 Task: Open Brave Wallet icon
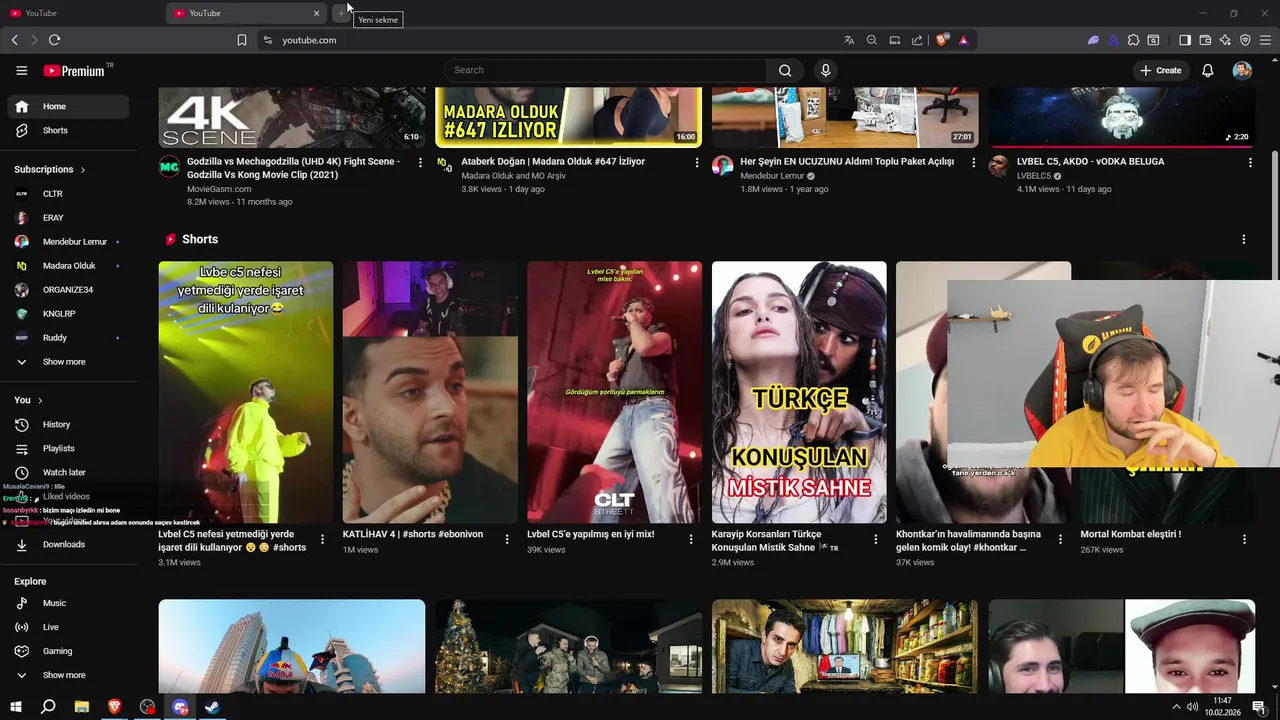click(1205, 40)
